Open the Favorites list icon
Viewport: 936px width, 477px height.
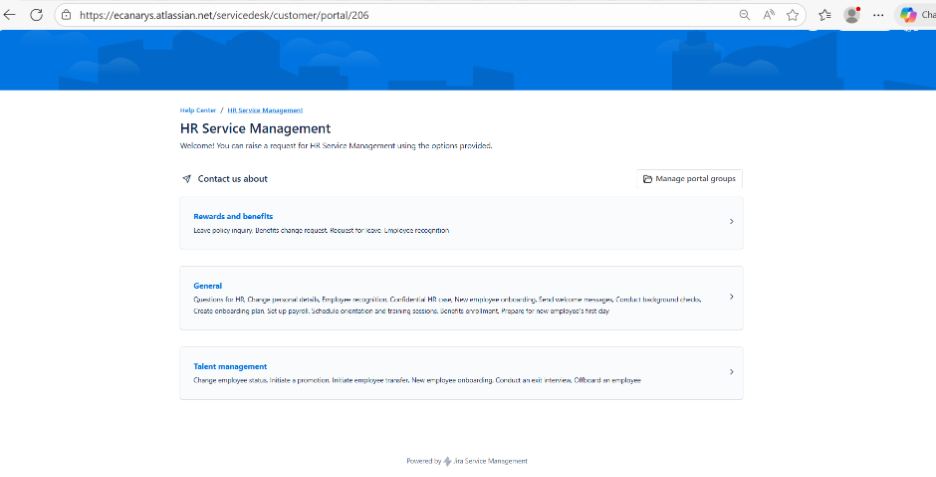point(824,15)
